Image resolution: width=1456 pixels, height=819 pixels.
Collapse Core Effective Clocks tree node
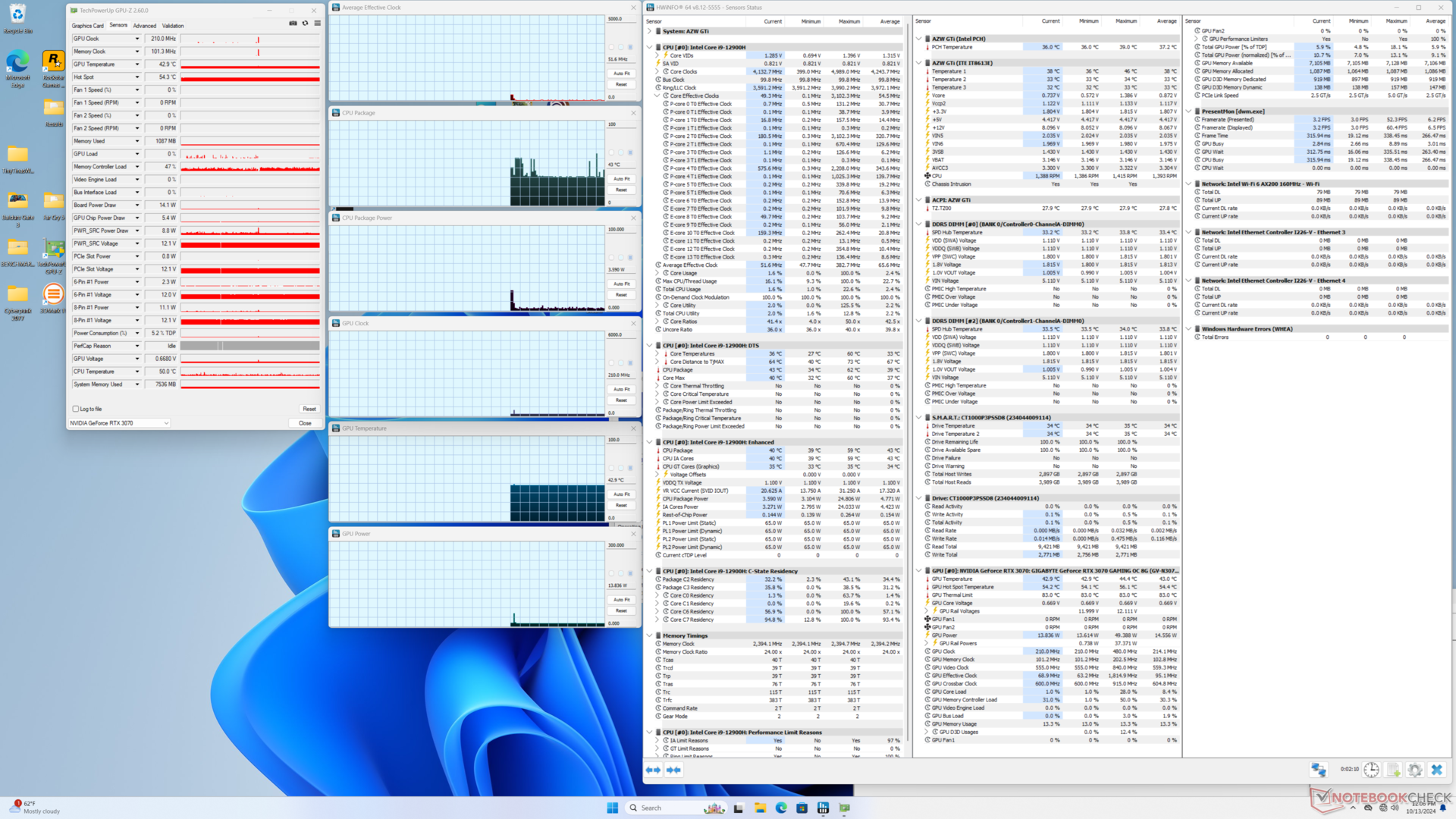point(657,96)
